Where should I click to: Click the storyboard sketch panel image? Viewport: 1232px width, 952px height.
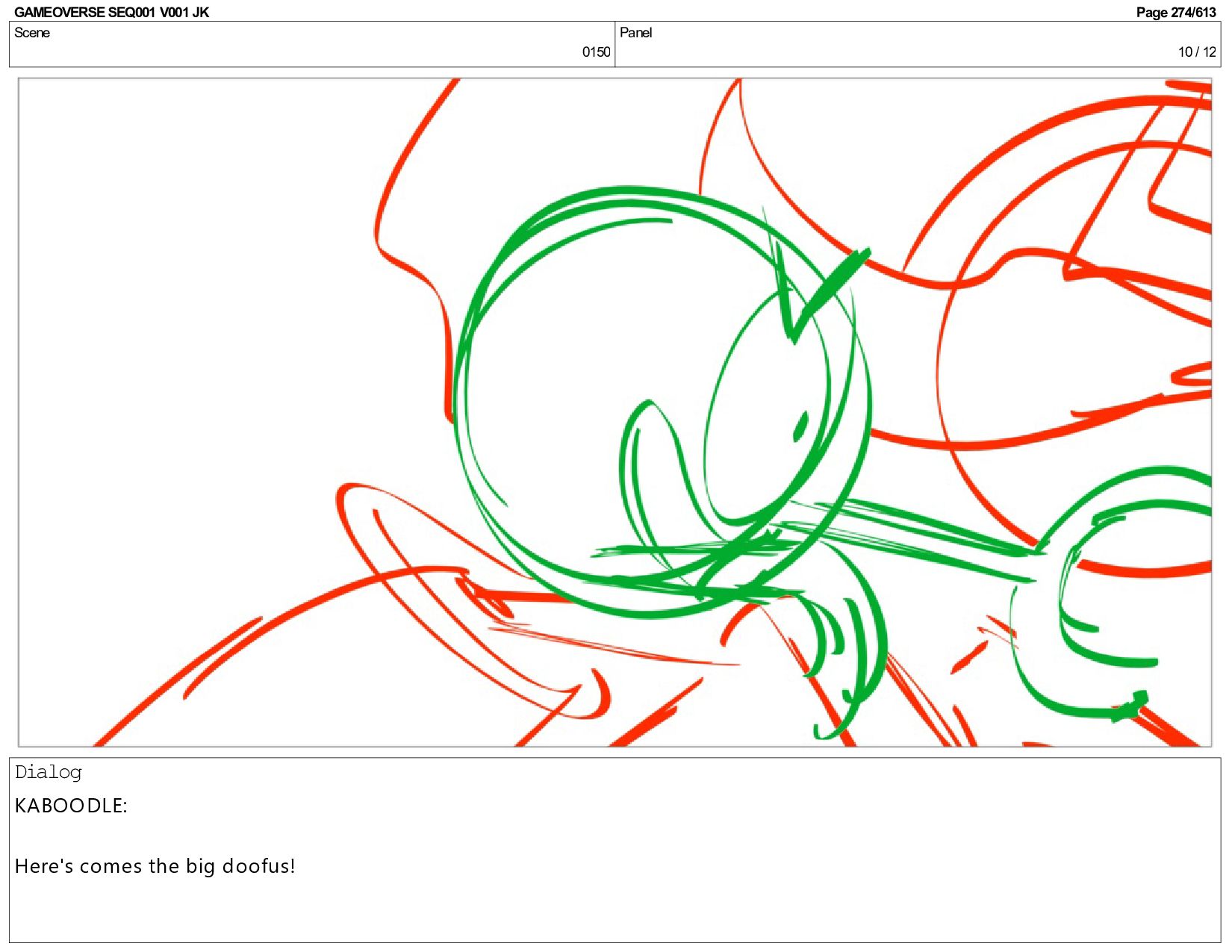pos(615,412)
